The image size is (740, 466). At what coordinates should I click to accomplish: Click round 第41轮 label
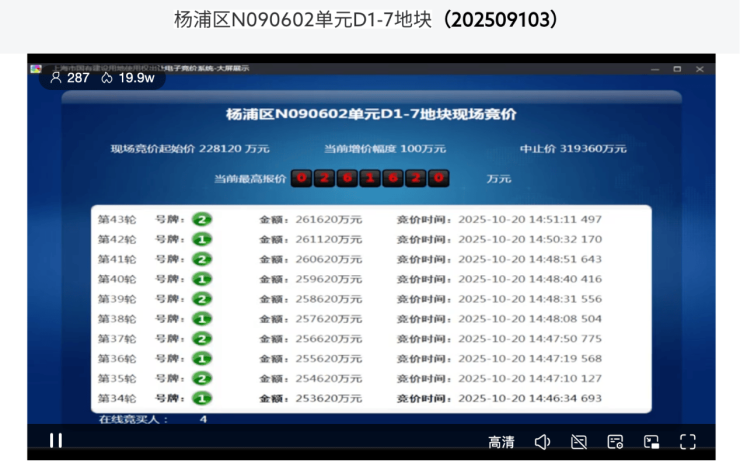(x=117, y=259)
